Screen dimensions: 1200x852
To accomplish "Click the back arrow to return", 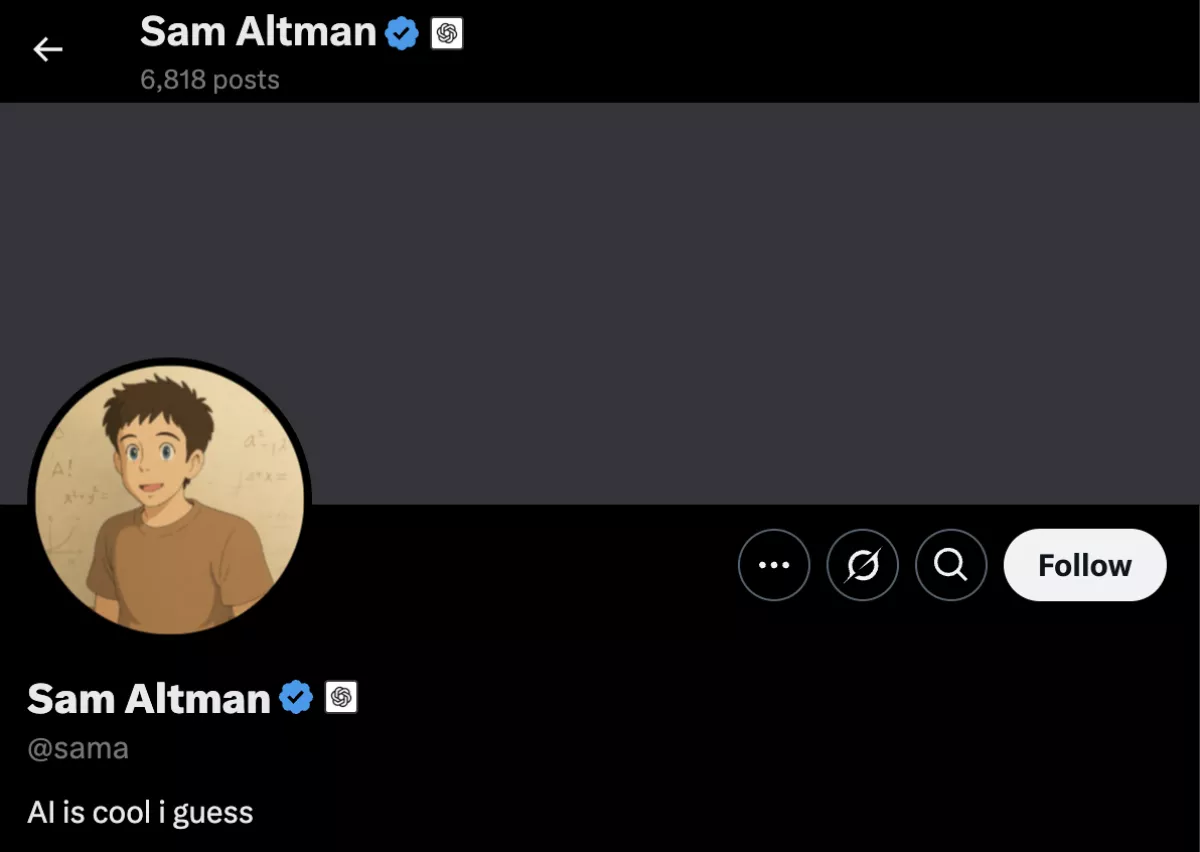I will click(48, 49).
